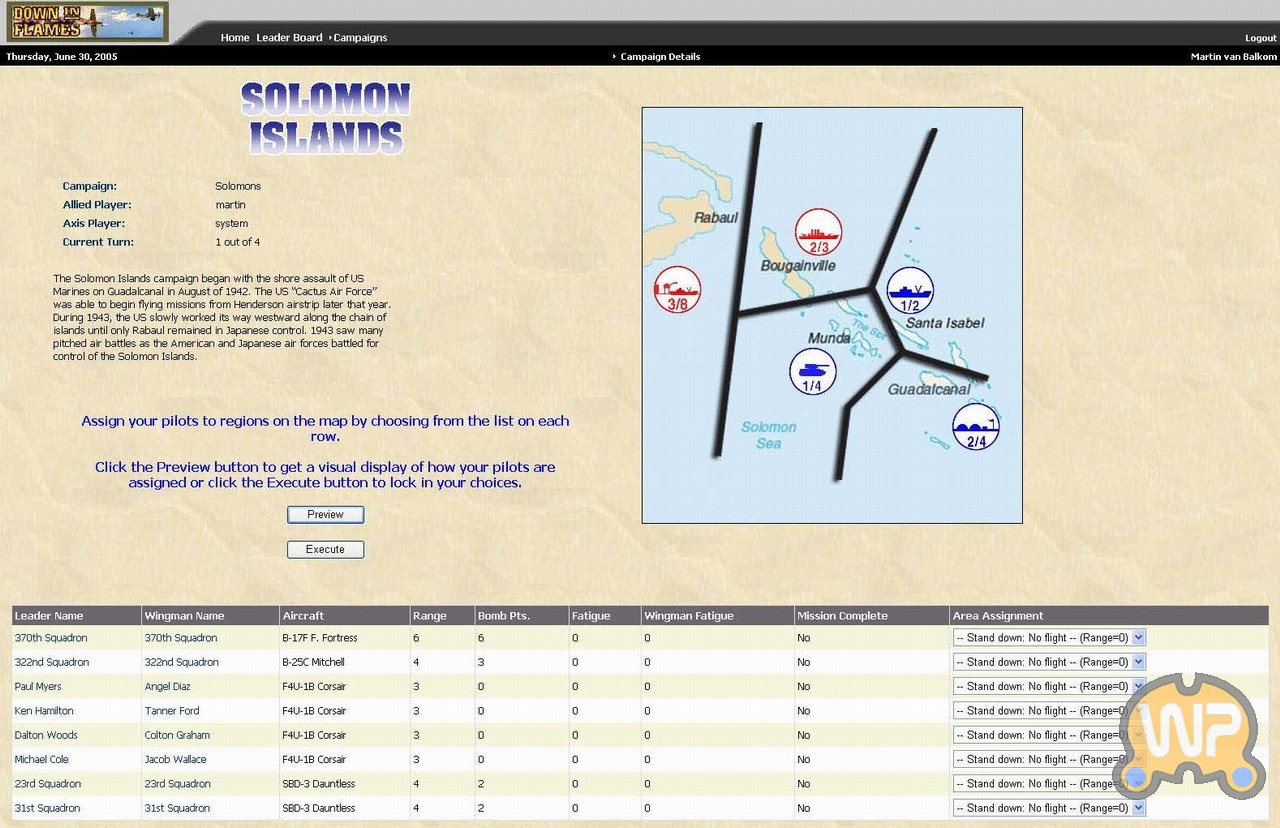This screenshot has width=1280, height=828.
Task: Expand Area Assignment list for 322nd Squadron
Action: click(x=1048, y=662)
